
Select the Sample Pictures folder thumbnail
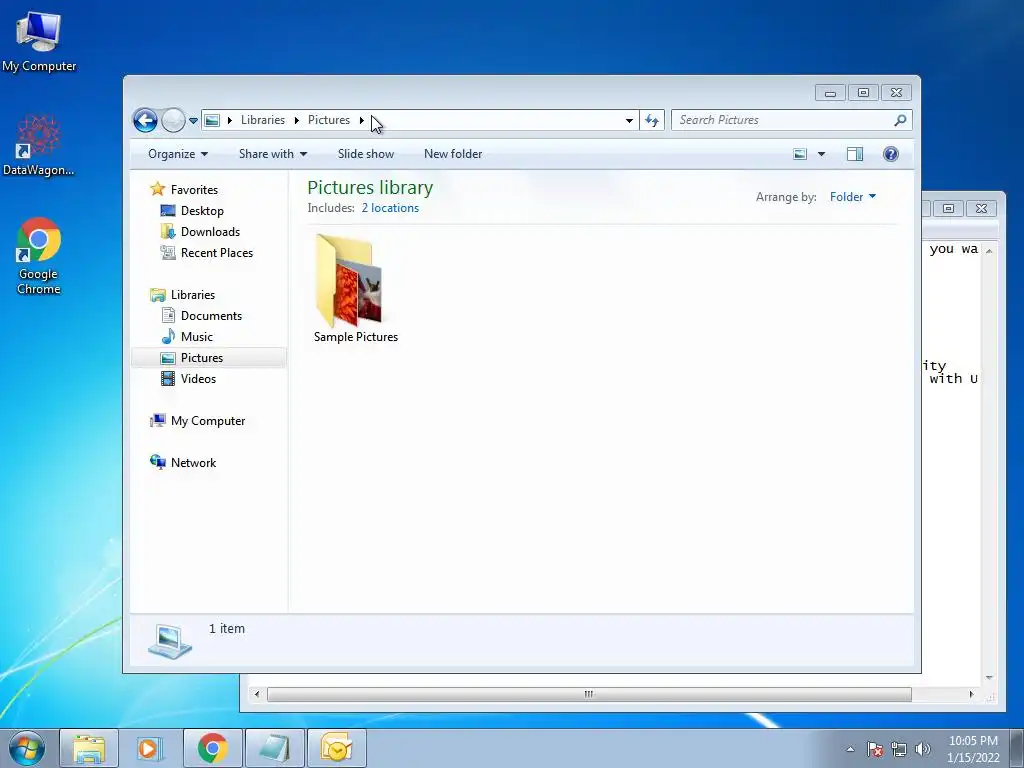[x=349, y=281]
